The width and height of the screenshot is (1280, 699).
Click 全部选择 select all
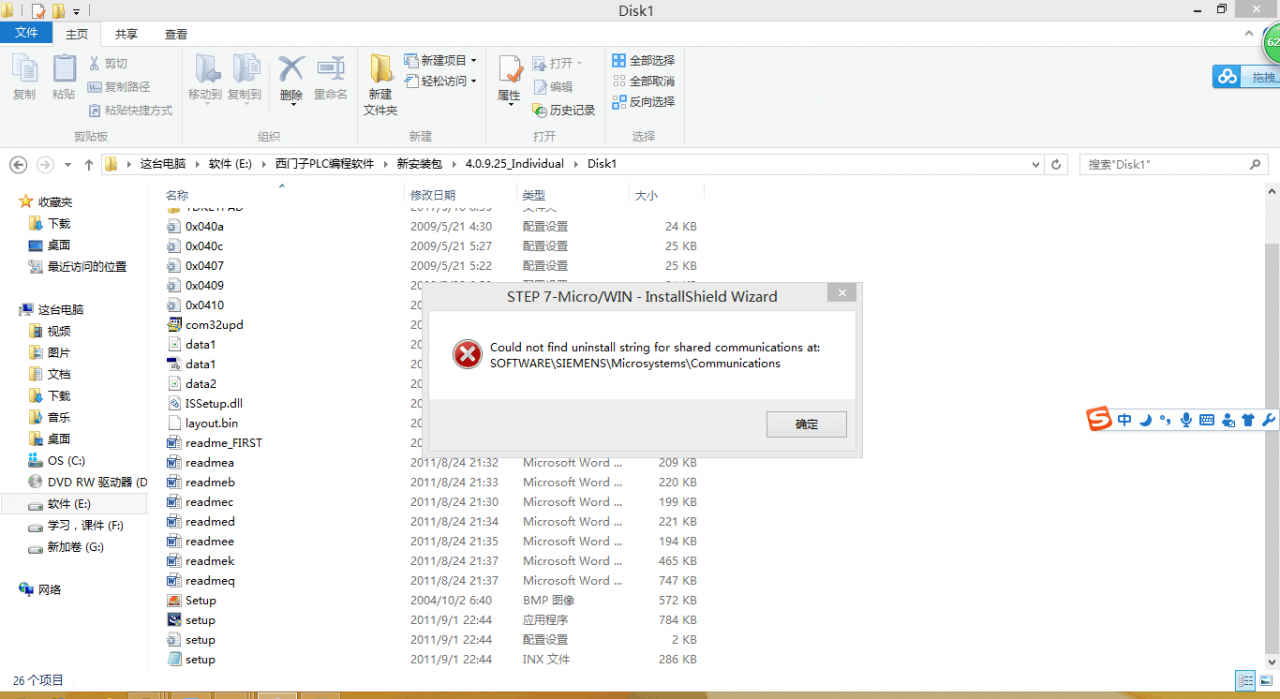(643, 61)
